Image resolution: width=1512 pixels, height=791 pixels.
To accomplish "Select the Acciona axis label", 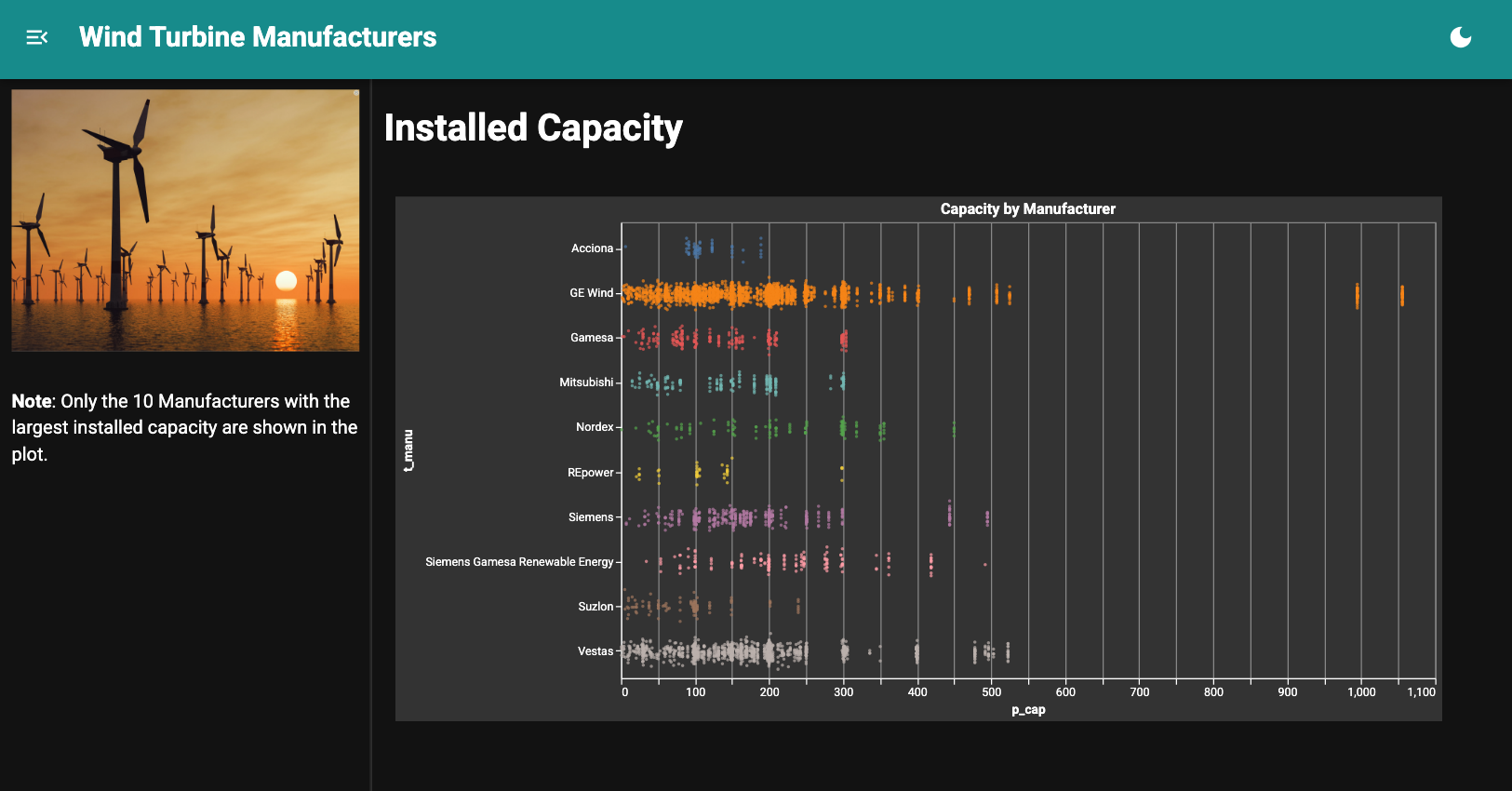I will click(592, 248).
